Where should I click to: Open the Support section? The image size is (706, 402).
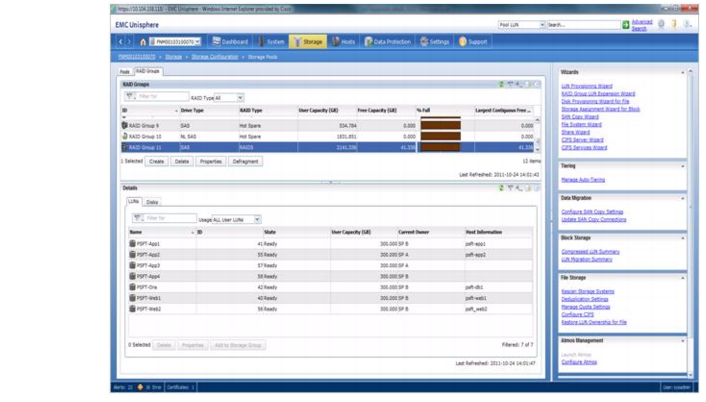click(473, 42)
